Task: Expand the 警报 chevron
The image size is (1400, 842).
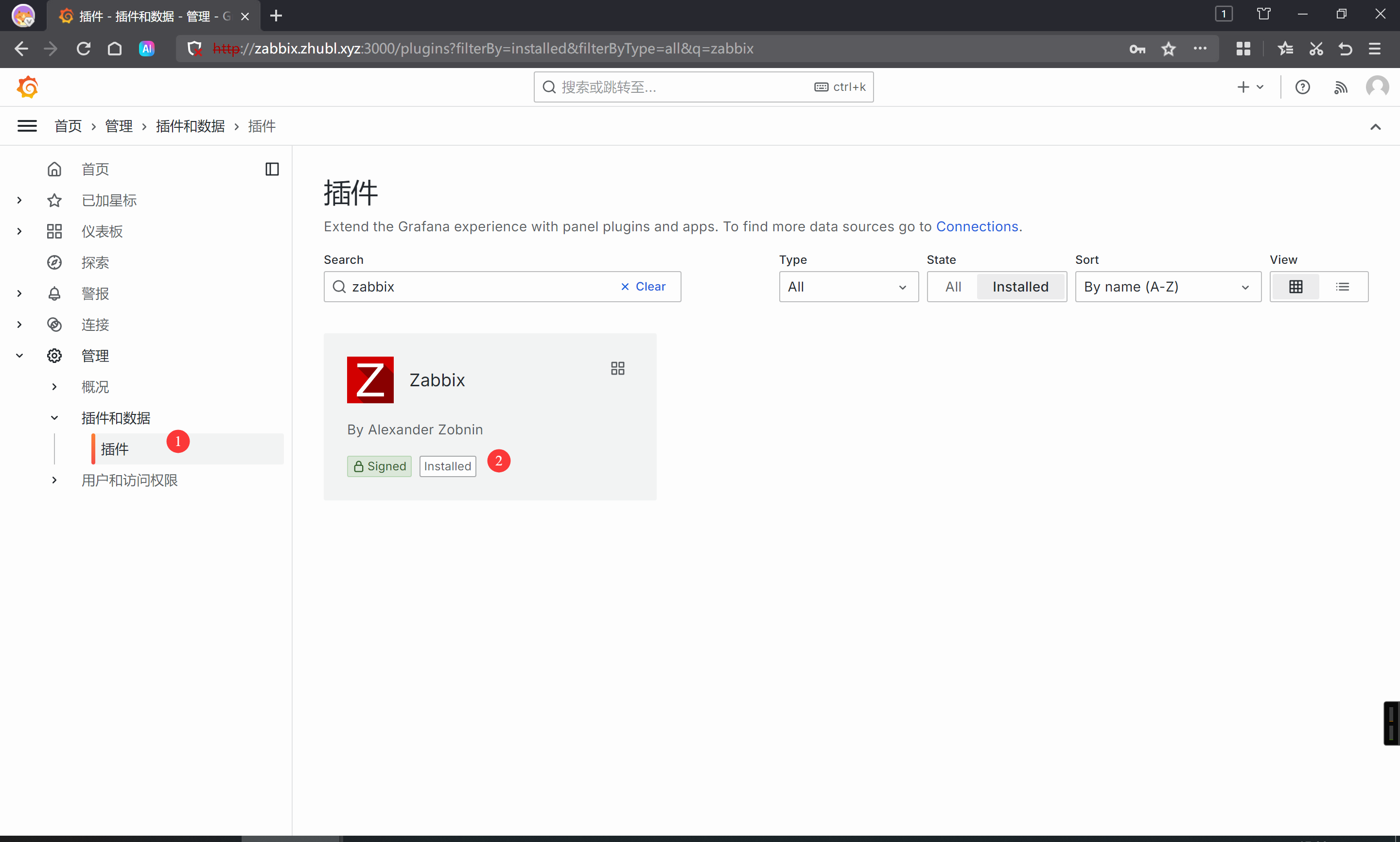Action: [x=20, y=293]
